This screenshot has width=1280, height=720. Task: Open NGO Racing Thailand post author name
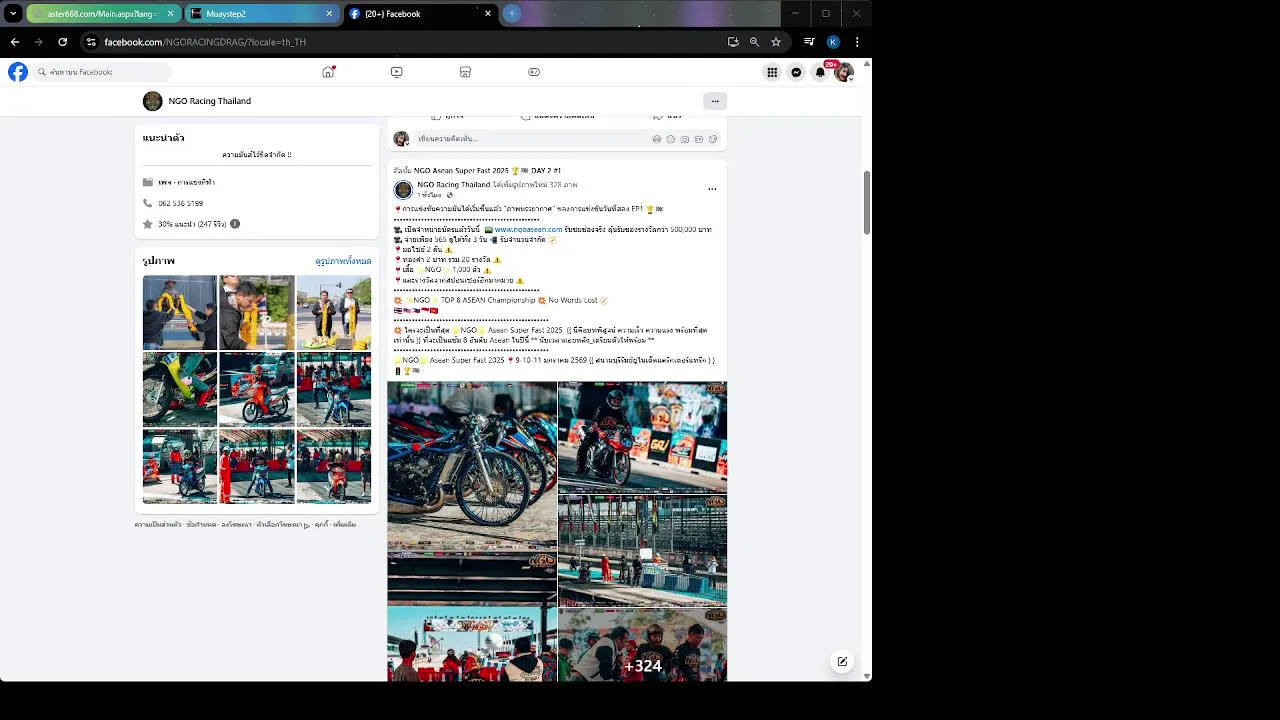coord(454,185)
